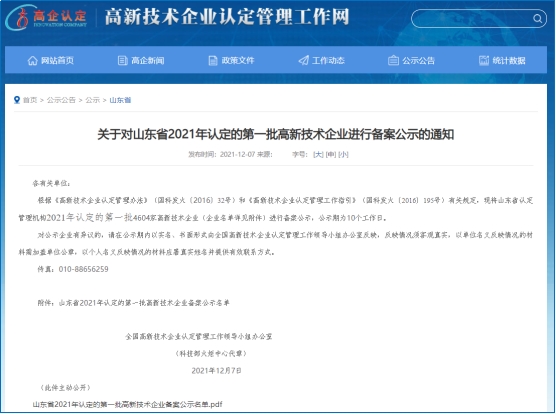This screenshot has width=556, height=414.
Task: Click the location pin breadcrumb icon
Action: (17, 100)
